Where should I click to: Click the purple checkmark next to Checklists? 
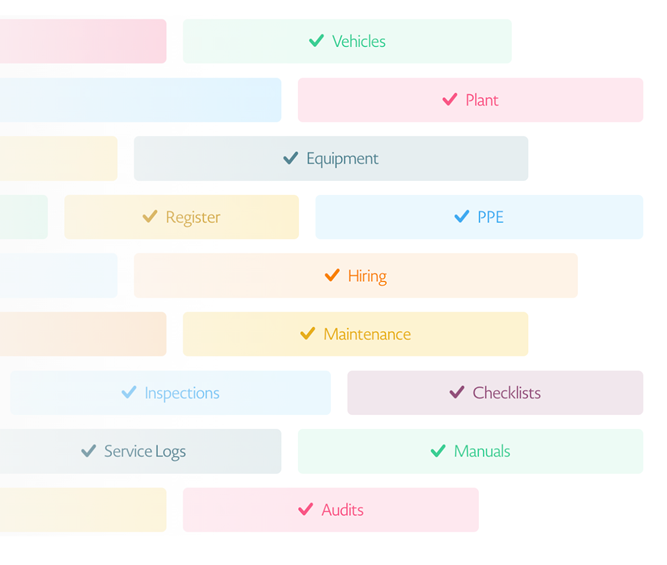pyautogui.click(x=457, y=392)
